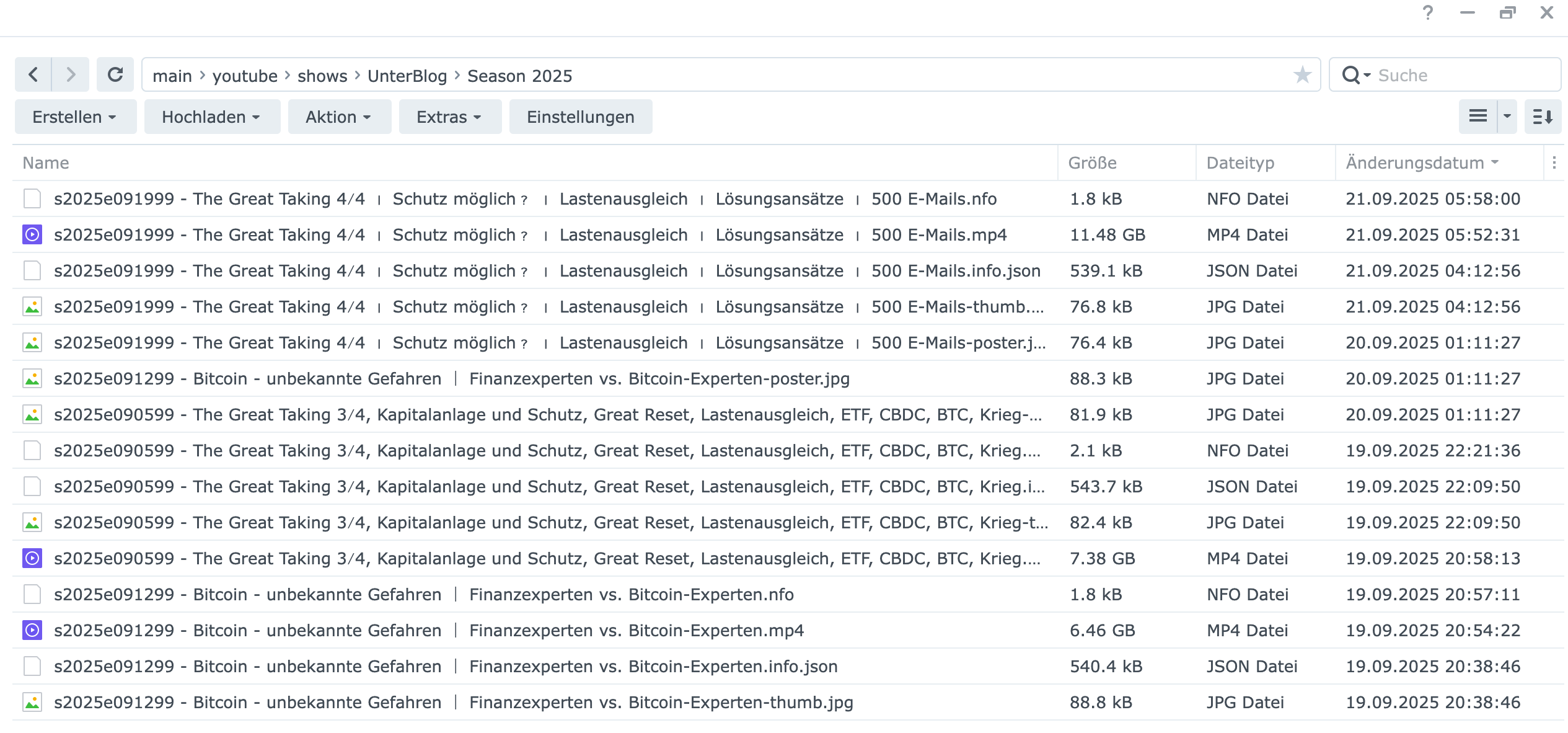Click the forward navigation arrow
This screenshot has height=733, width=1568.
[x=71, y=75]
